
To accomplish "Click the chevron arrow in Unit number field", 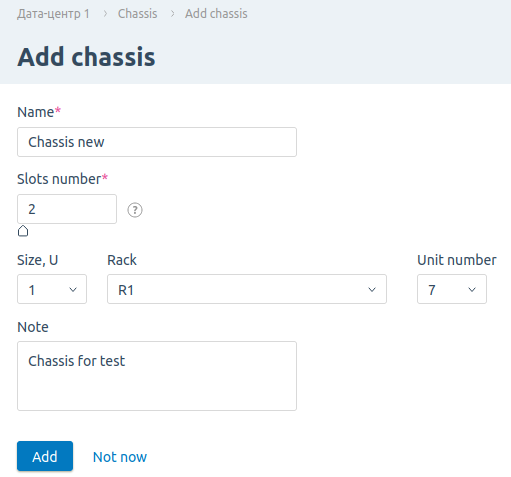I will [x=472, y=289].
